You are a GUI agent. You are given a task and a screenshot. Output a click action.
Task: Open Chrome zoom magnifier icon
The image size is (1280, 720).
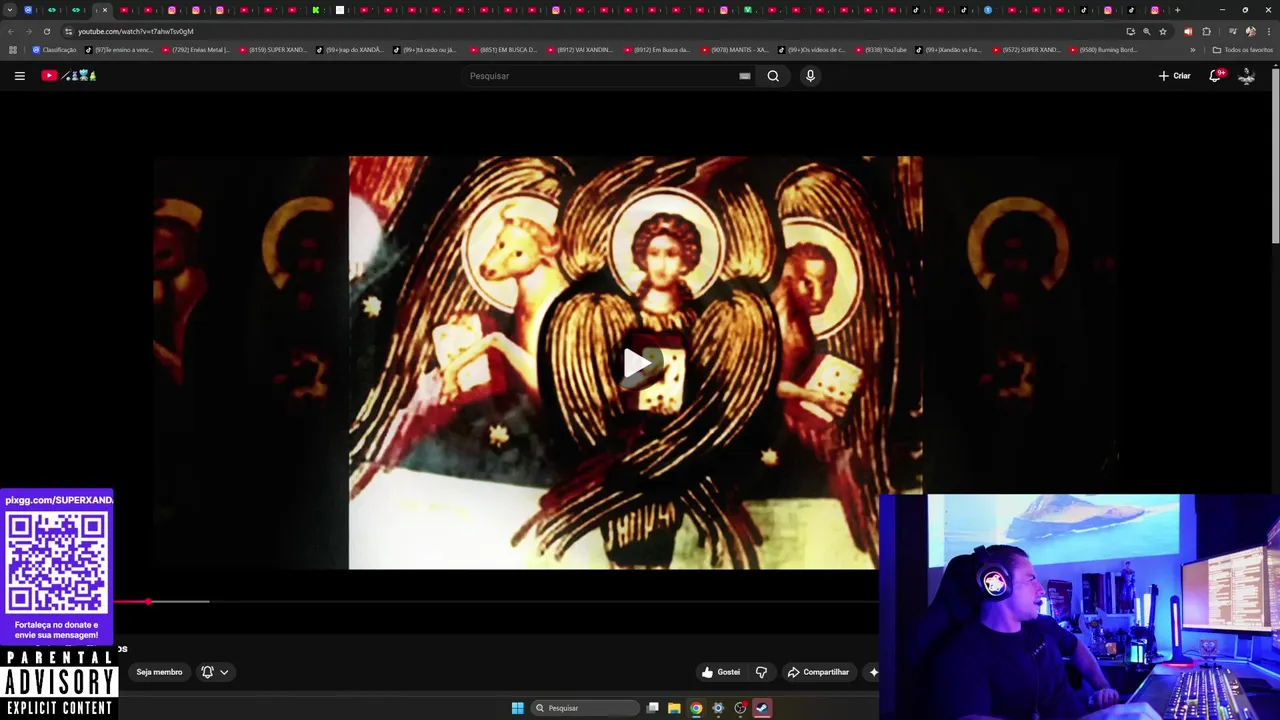1147,31
